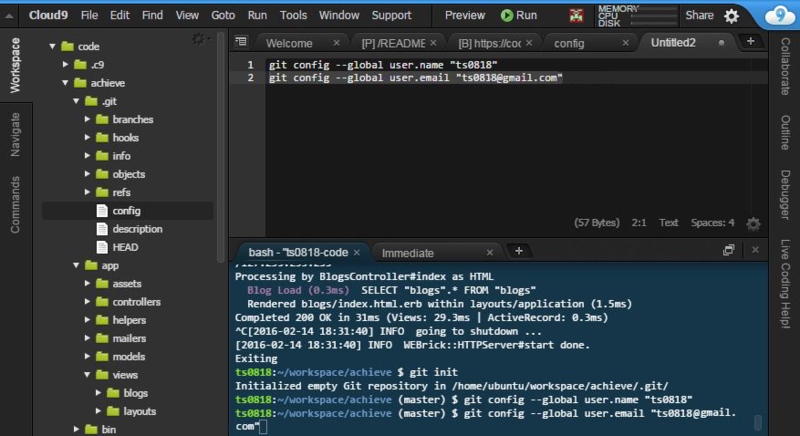This screenshot has width=800, height=436.
Task: Open the Navigate side panel
Action: (x=15, y=134)
